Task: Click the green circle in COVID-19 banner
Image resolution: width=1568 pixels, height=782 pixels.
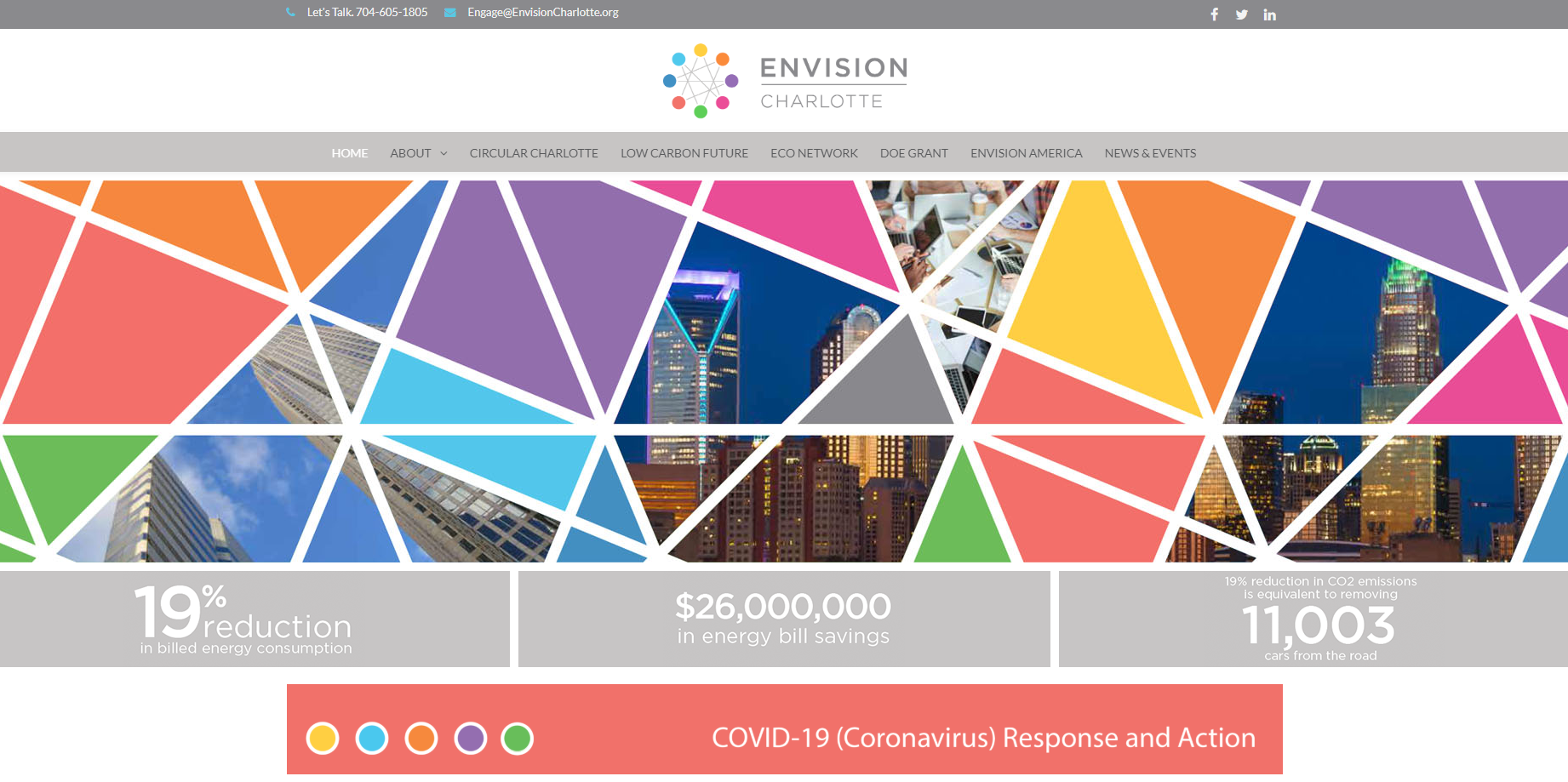Action: coord(517,738)
